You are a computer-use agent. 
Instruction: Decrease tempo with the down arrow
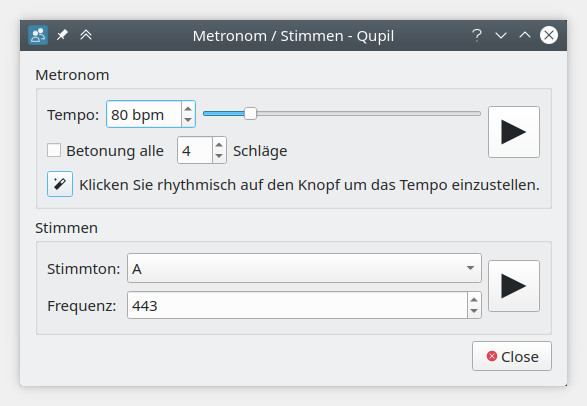coord(188,120)
